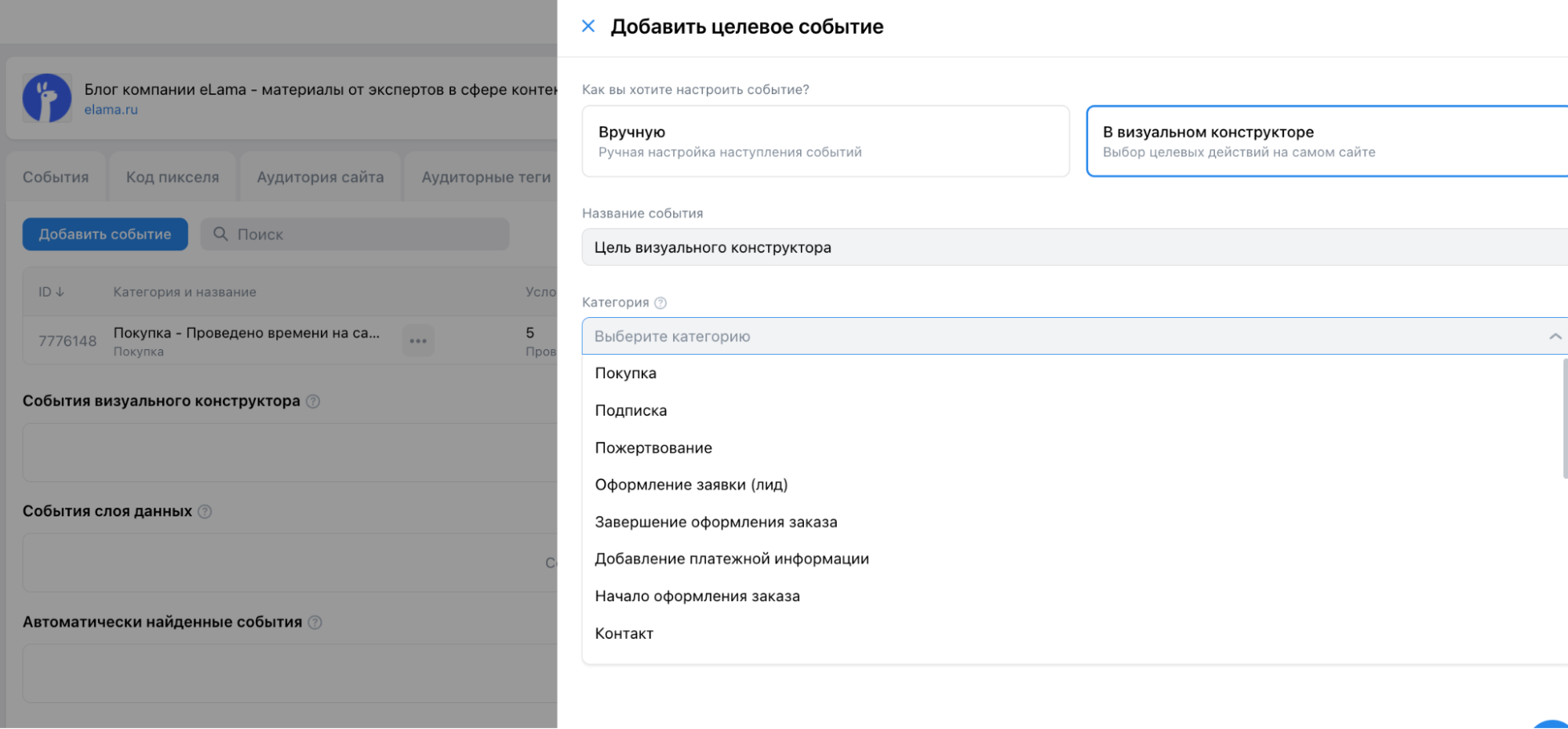This screenshot has height=729, width=1568.
Task: Select В визуальном конструкторе setup option
Action: pos(1326,141)
